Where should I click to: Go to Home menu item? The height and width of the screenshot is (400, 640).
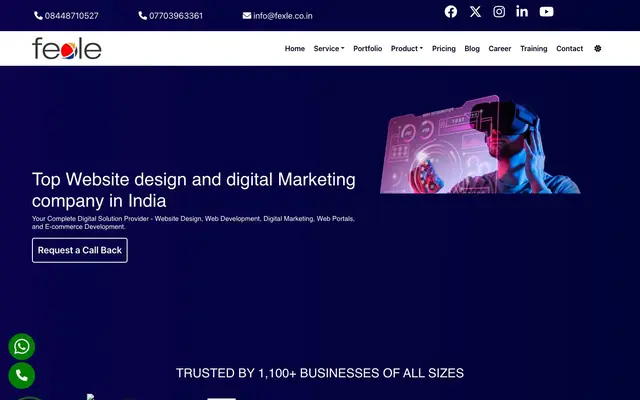click(x=295, y=49)
